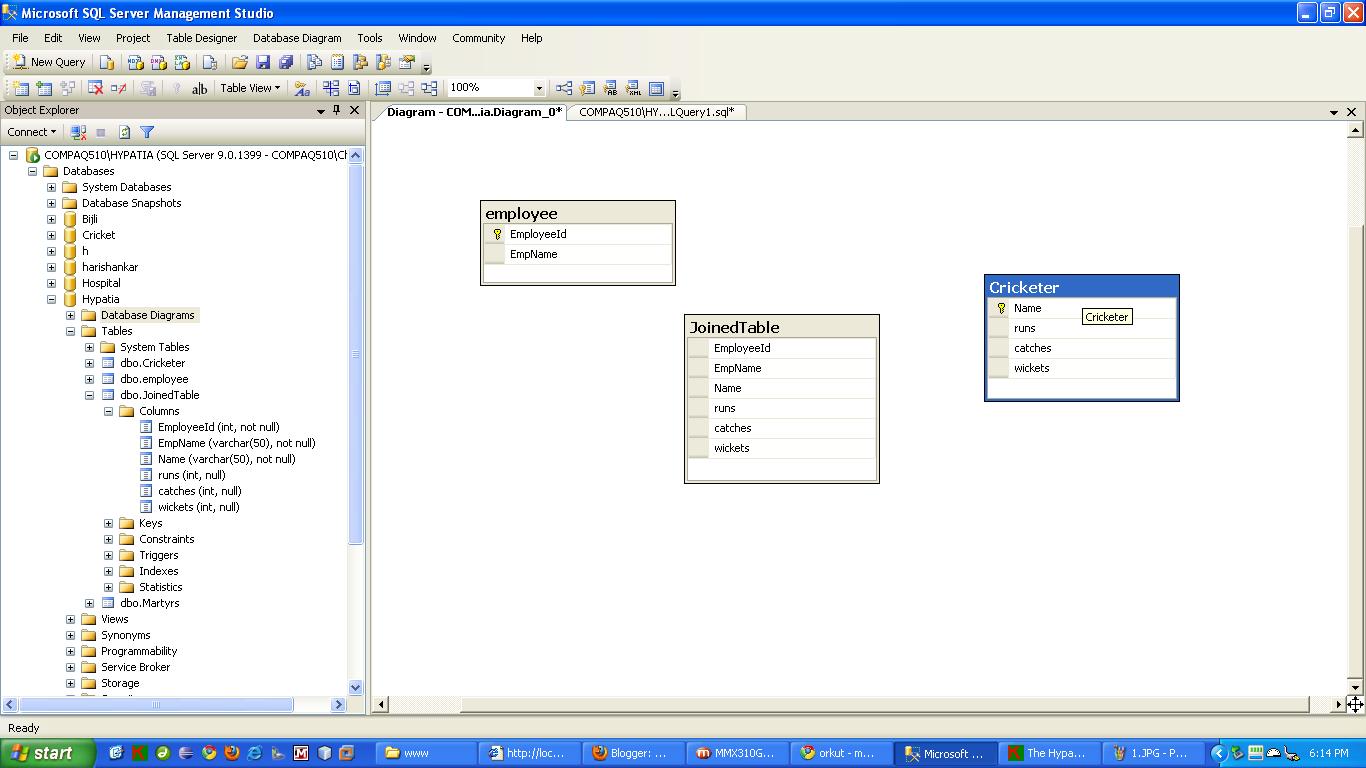Click the New Query button
This screenshot has height=768, width=1366.
click(x=48, y=62)
